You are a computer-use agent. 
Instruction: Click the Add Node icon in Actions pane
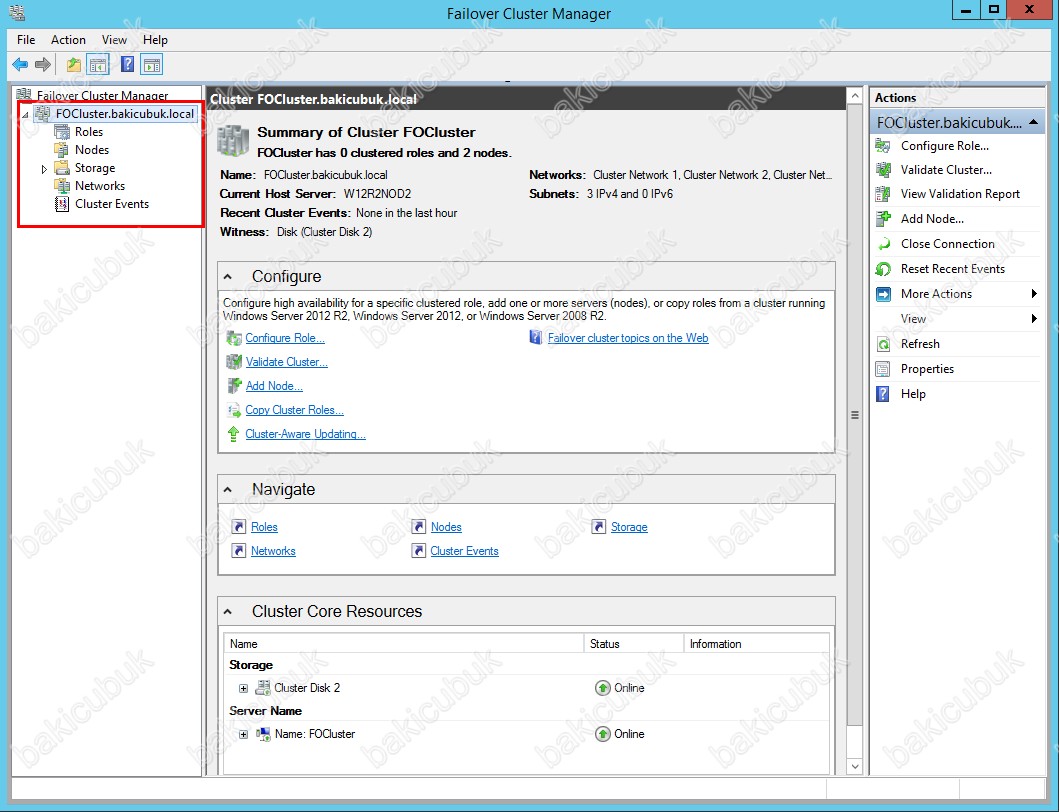[x=883, y=219]
